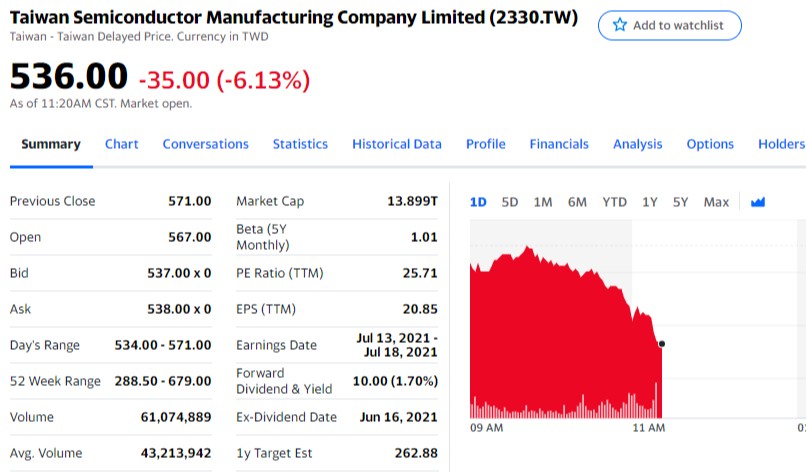Add stock to watchlist

[x=670, y=25]
